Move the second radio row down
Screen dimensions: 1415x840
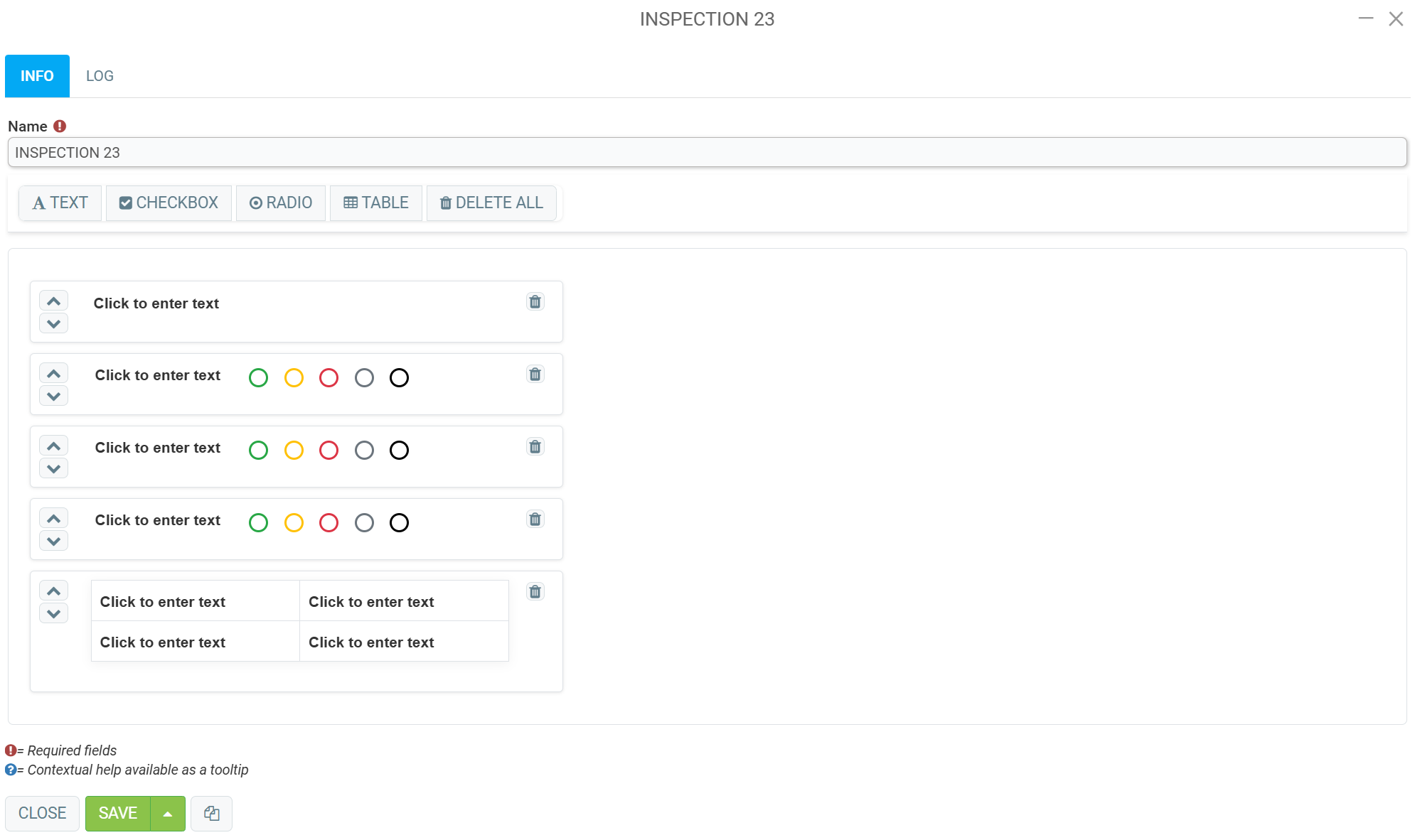tap(53, 468)
